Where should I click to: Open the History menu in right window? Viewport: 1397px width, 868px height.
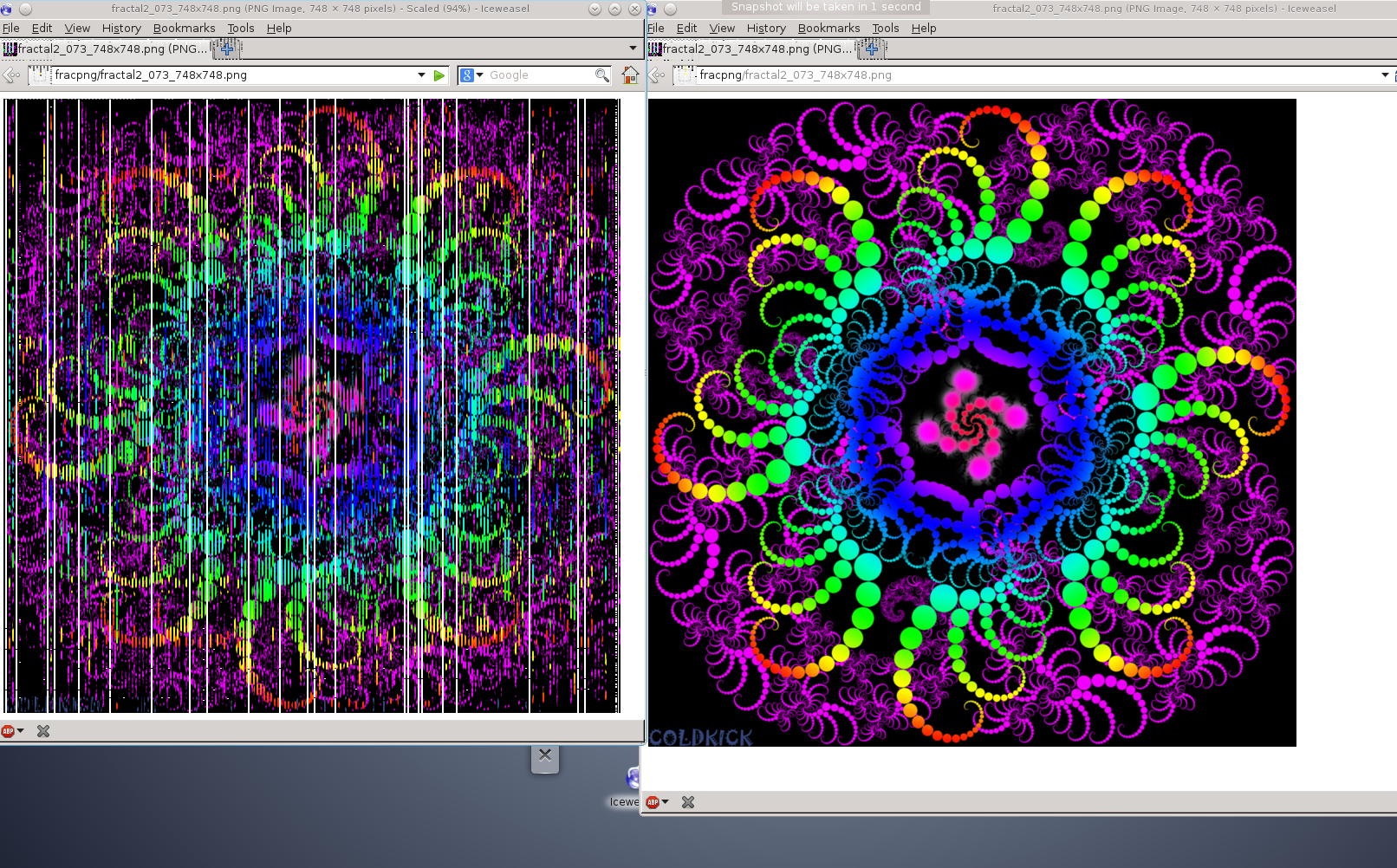(x=766, y=28)
